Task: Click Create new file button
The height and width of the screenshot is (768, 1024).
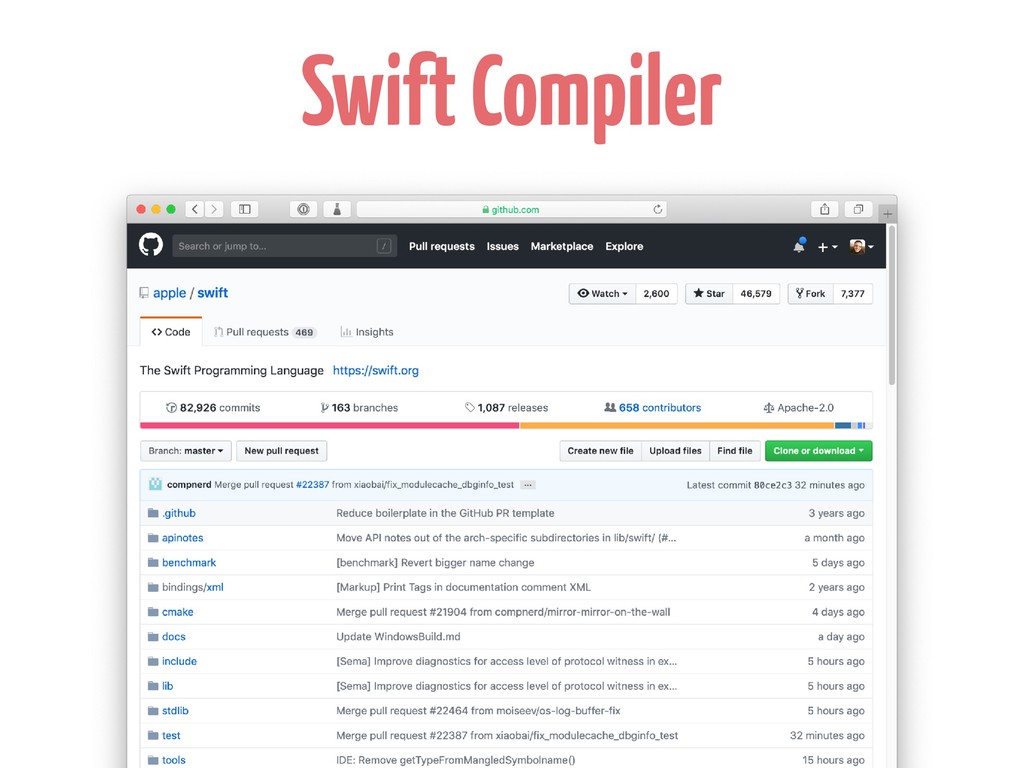Action: pyautogui.click(x=600, y=451)
